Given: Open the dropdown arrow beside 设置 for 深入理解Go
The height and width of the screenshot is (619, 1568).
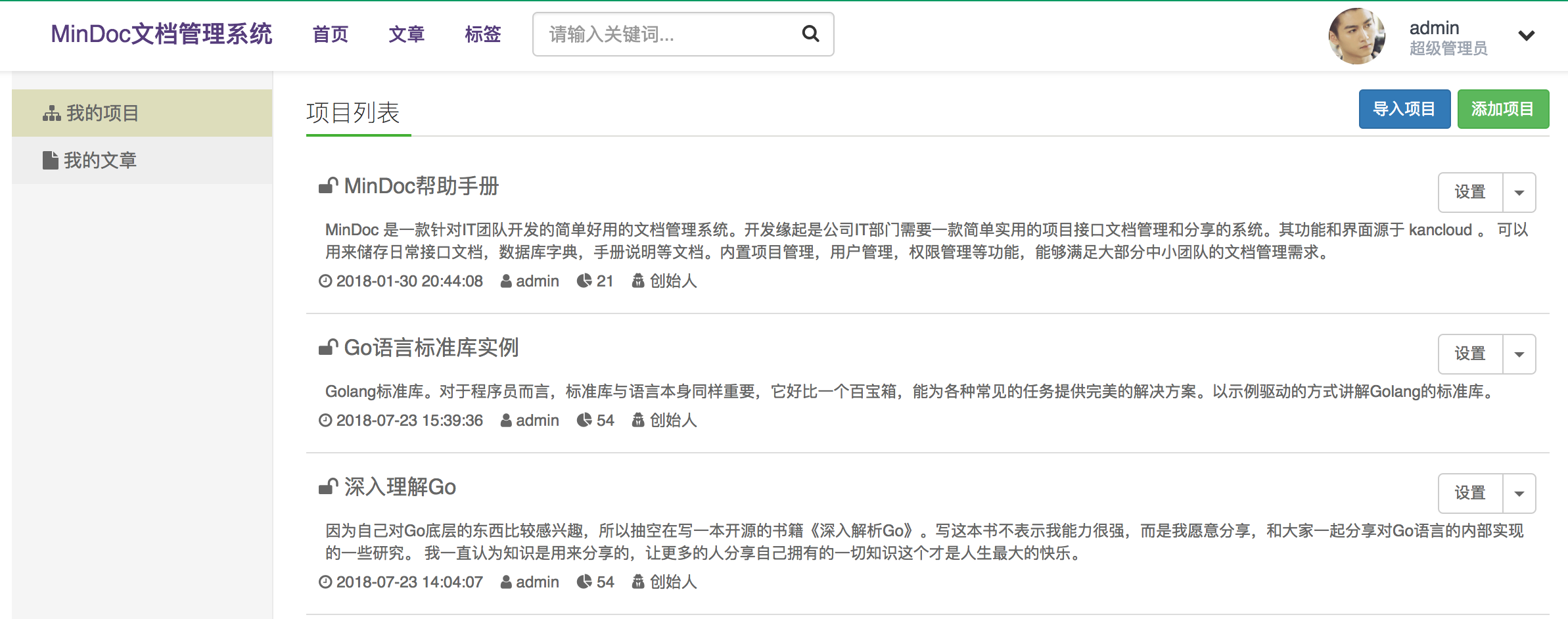Looking at the screenshot, I should pyautogui.click(x=1519, y=492).
